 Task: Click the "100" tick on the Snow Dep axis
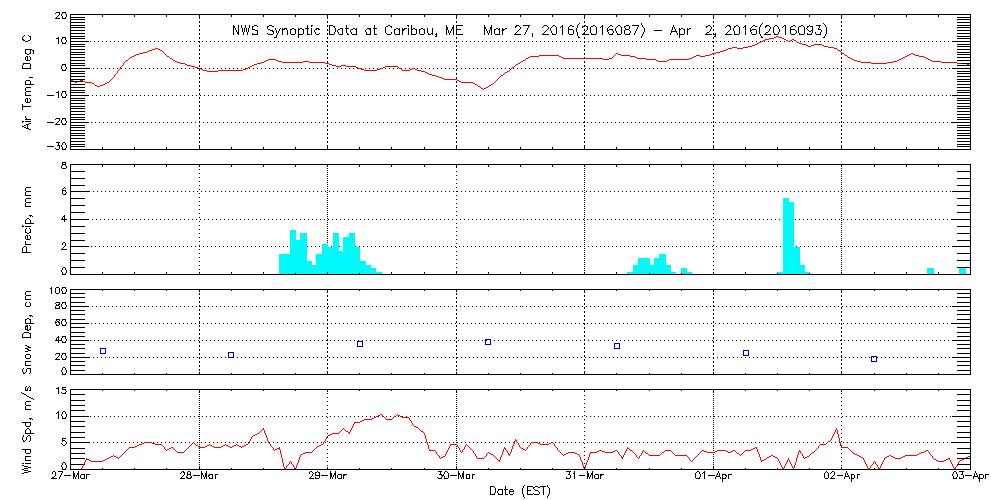click(x=57, y=290)
